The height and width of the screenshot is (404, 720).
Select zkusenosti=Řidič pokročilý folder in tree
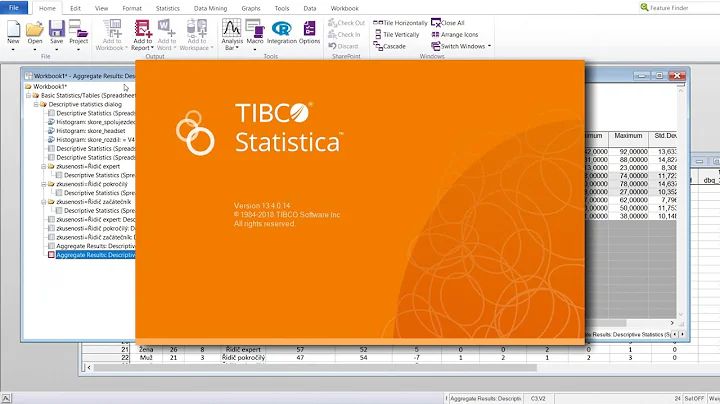[92, 184]
